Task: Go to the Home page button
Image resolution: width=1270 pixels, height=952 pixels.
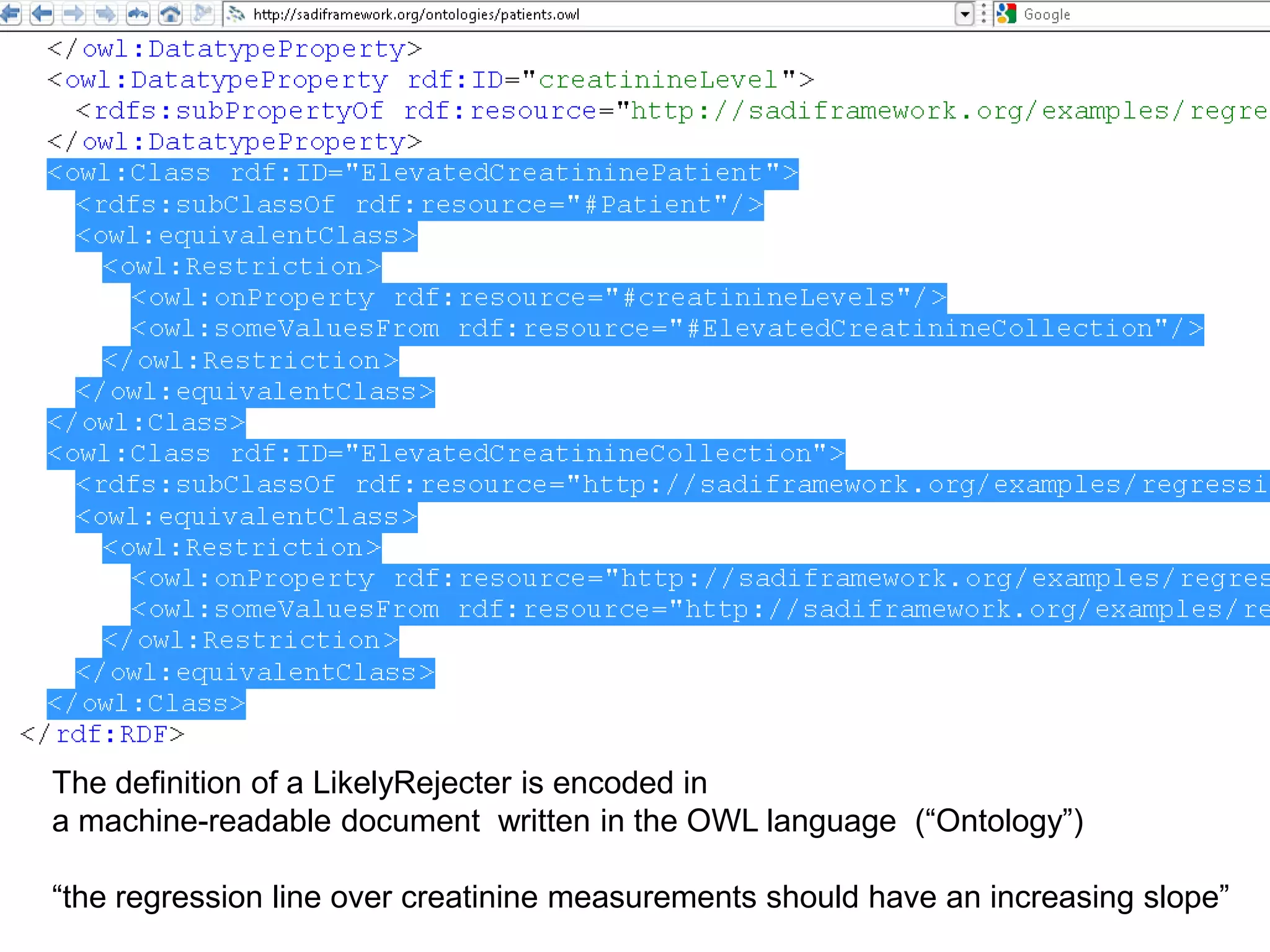Action: click(171, 13)
